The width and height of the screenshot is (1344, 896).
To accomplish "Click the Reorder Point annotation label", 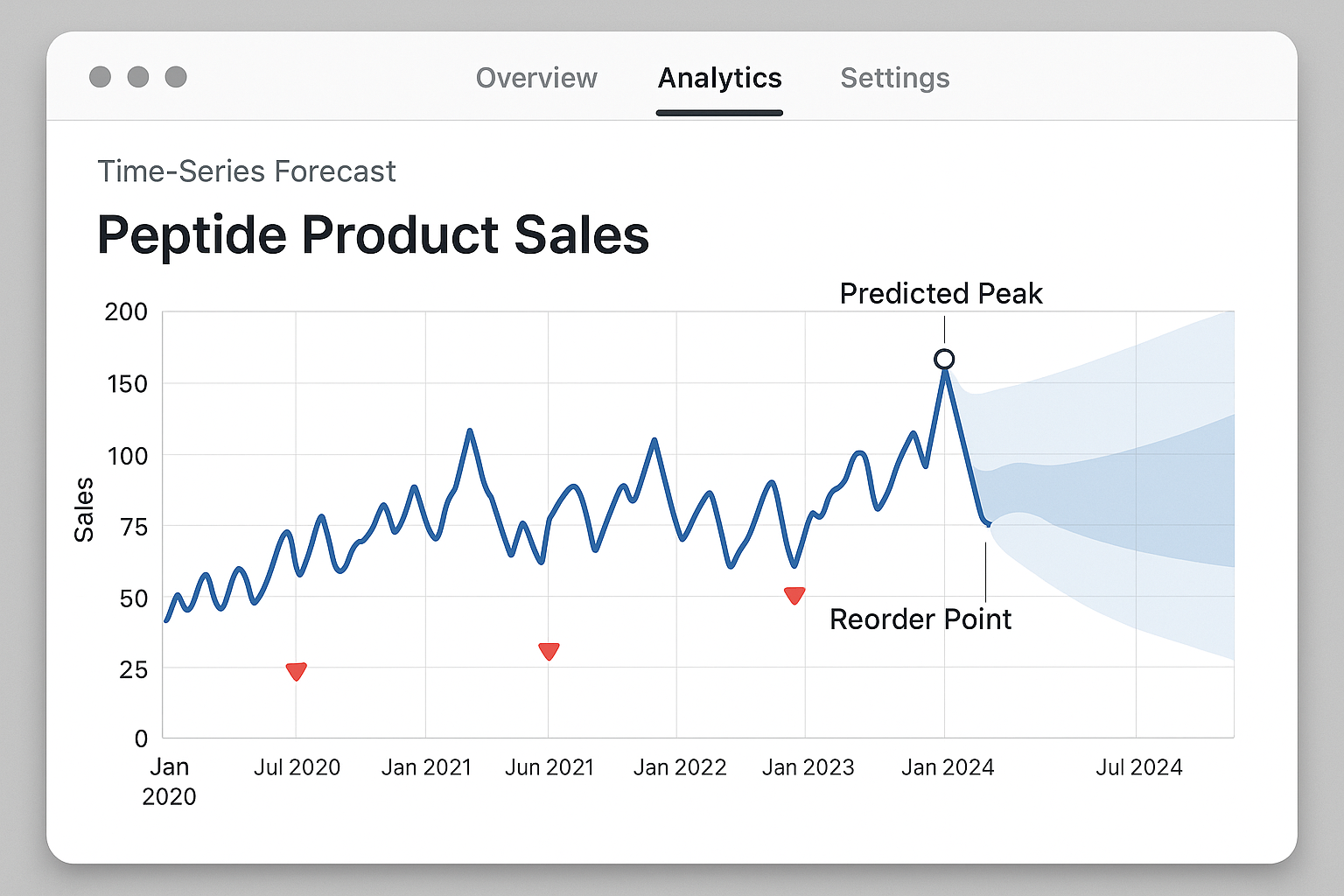I will point(920,619).
